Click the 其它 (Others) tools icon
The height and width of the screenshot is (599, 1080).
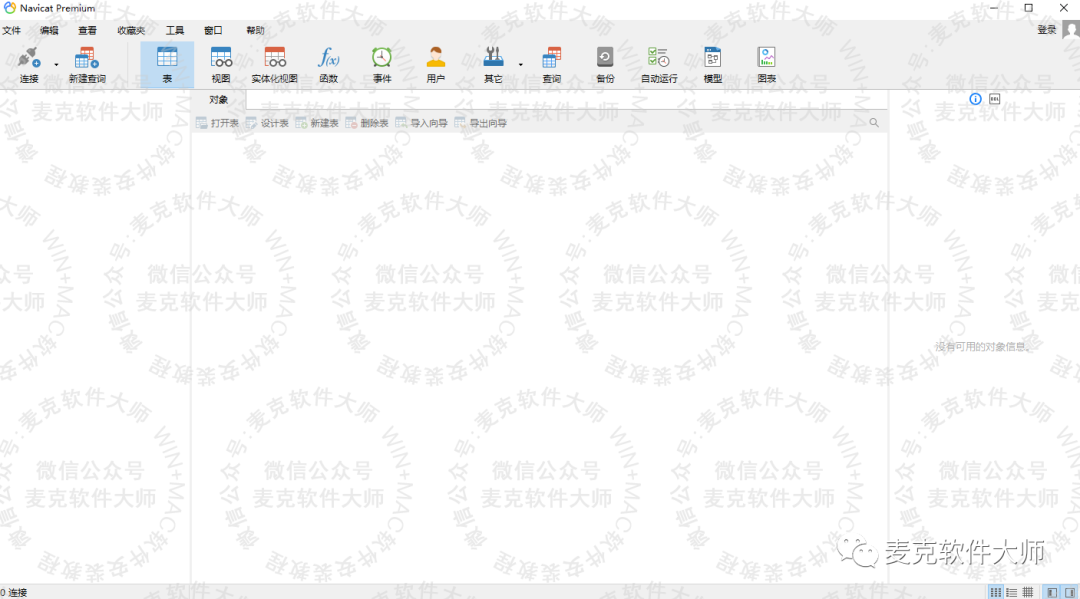pos(493,65)
